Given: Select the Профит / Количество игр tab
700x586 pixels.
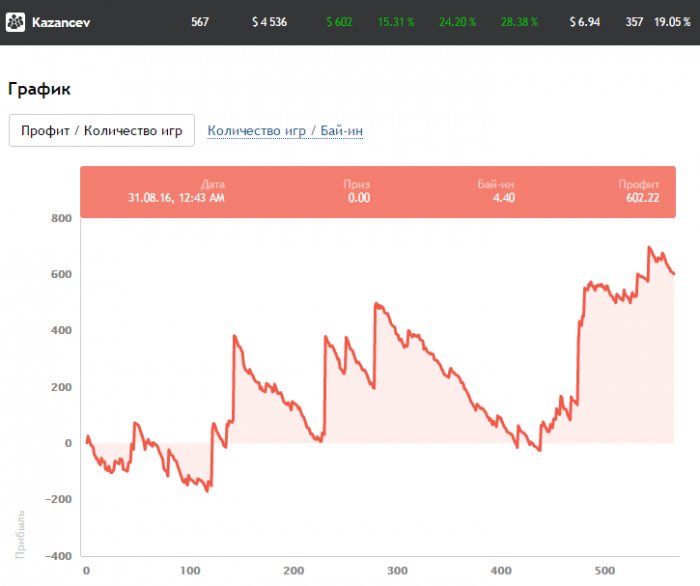Looking at the screenshot, I should tap(102, 130).
